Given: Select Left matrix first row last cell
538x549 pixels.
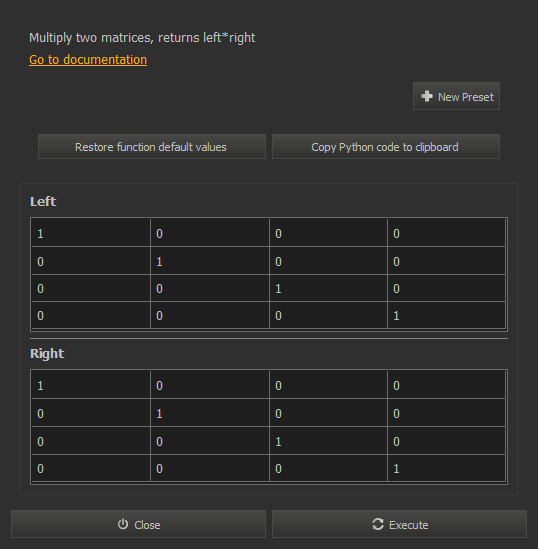Looking at the screenshot, I should pos(446,233).
